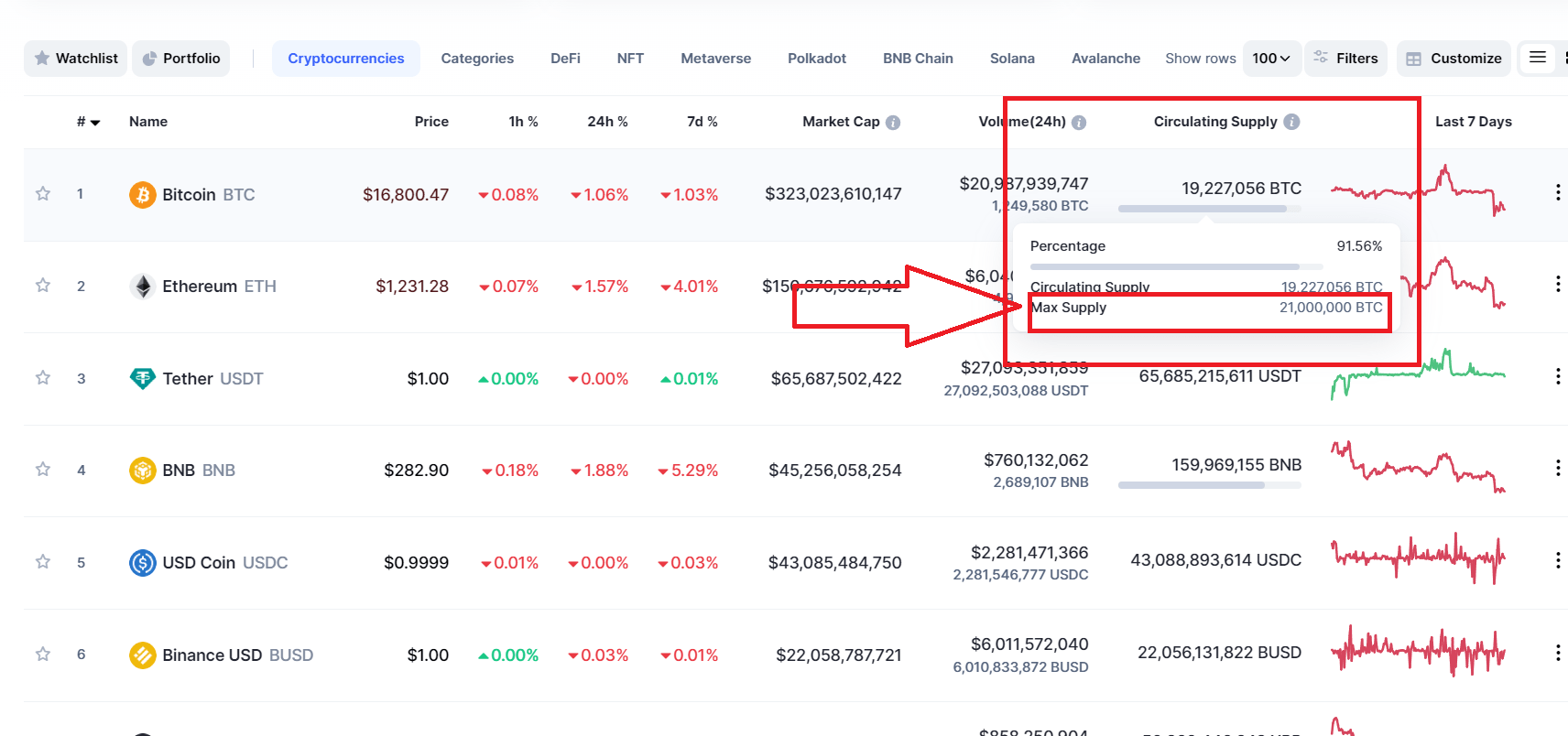Click Tether market cap $65,687,502,422
Screen dimensions: 1568x736
pyautogui.click(x=836, y=379)
